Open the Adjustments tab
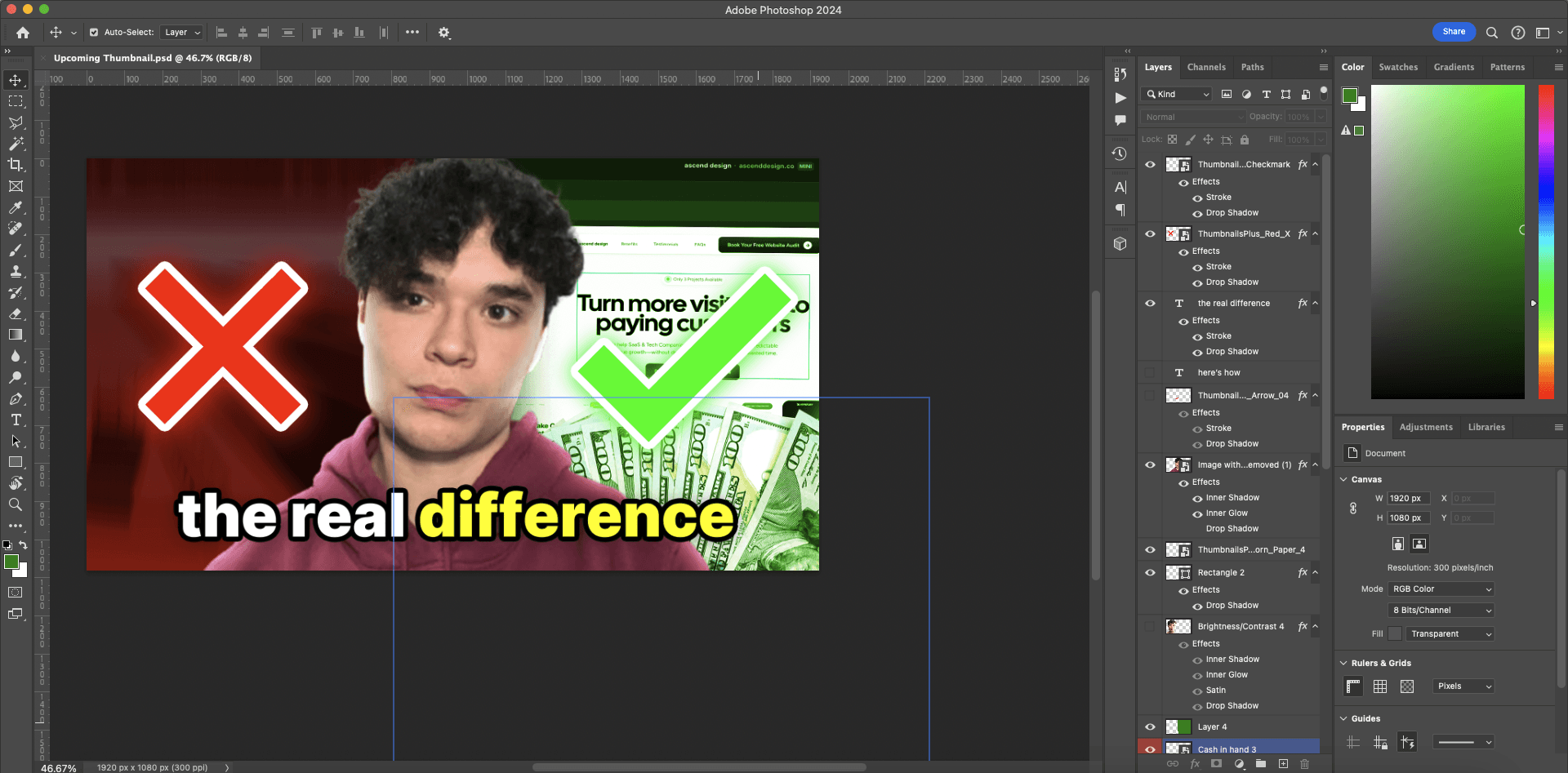This screenshot has width=1568, height=773. [x=1426, y=428]
